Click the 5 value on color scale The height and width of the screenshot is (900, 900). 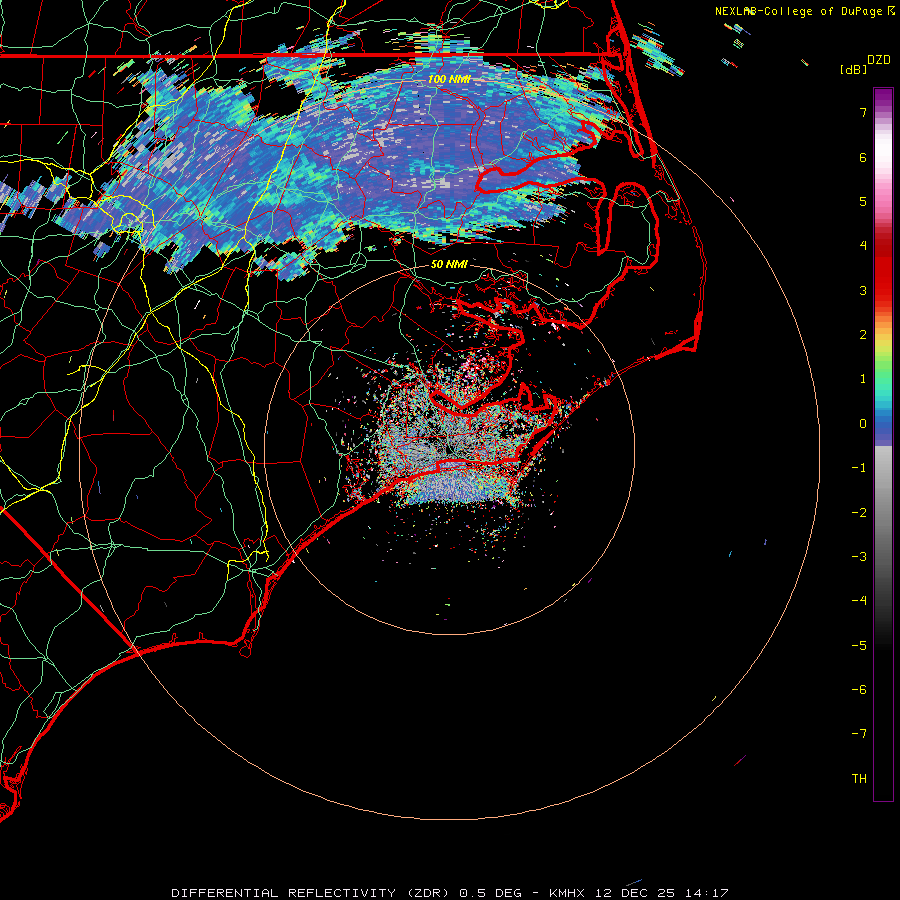863,201
